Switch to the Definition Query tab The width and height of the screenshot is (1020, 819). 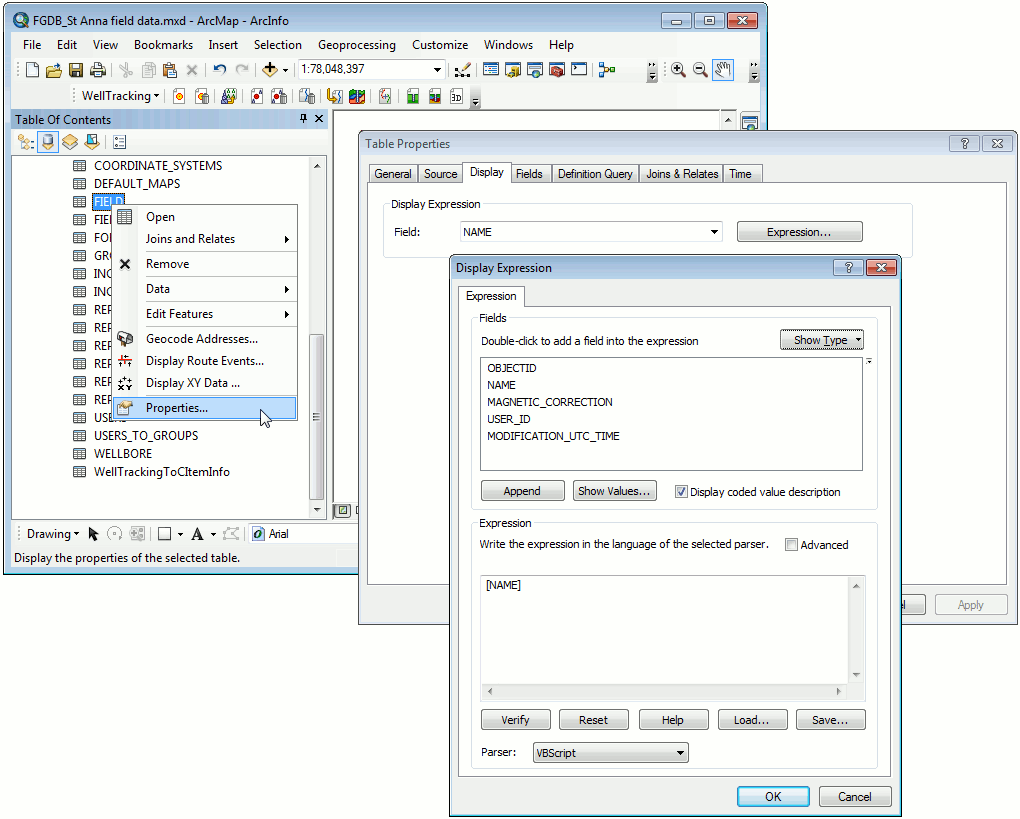595,174
